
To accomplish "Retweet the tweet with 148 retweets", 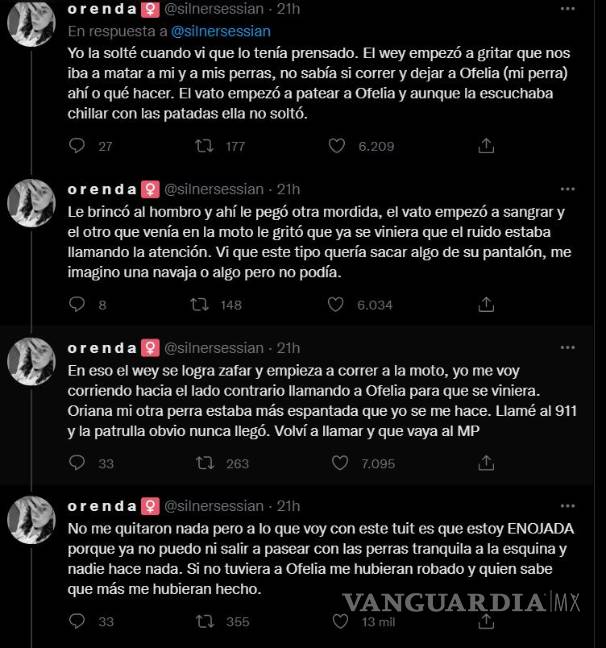I will (x=199, y=305).
